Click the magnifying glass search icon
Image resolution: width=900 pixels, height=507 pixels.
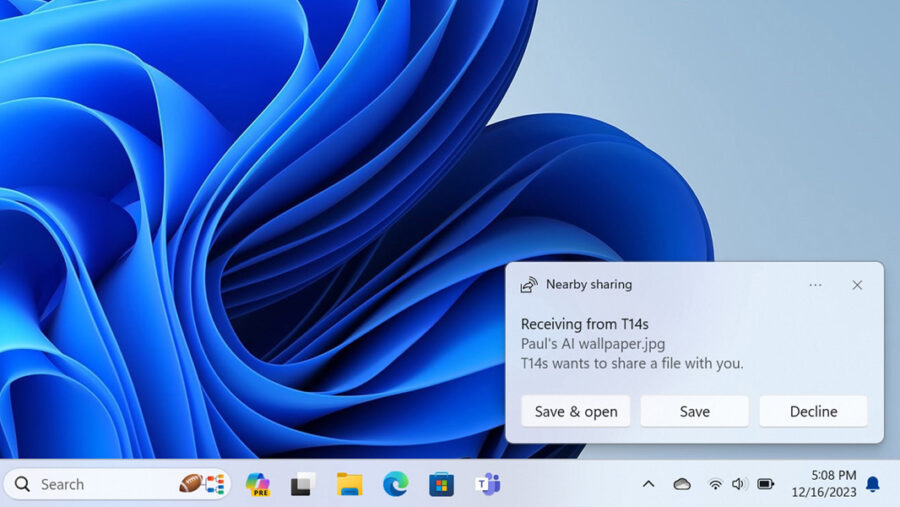tap(22, 484)
